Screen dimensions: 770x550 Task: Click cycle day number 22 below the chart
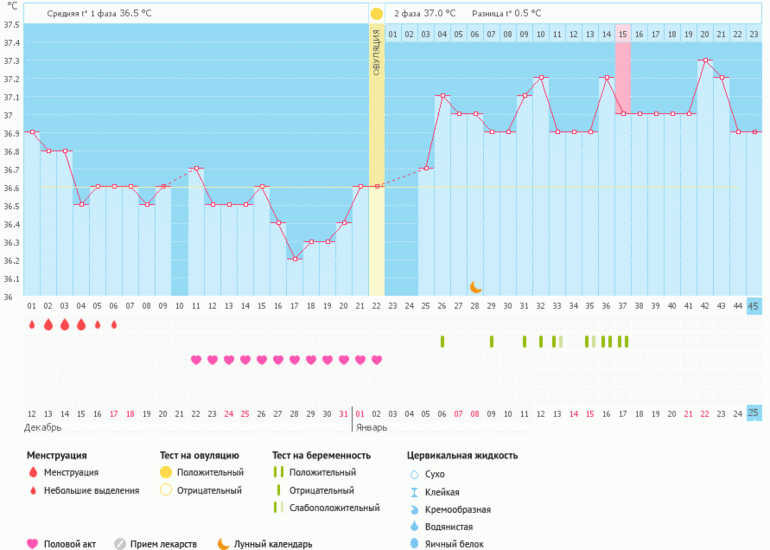click(377, 306)
